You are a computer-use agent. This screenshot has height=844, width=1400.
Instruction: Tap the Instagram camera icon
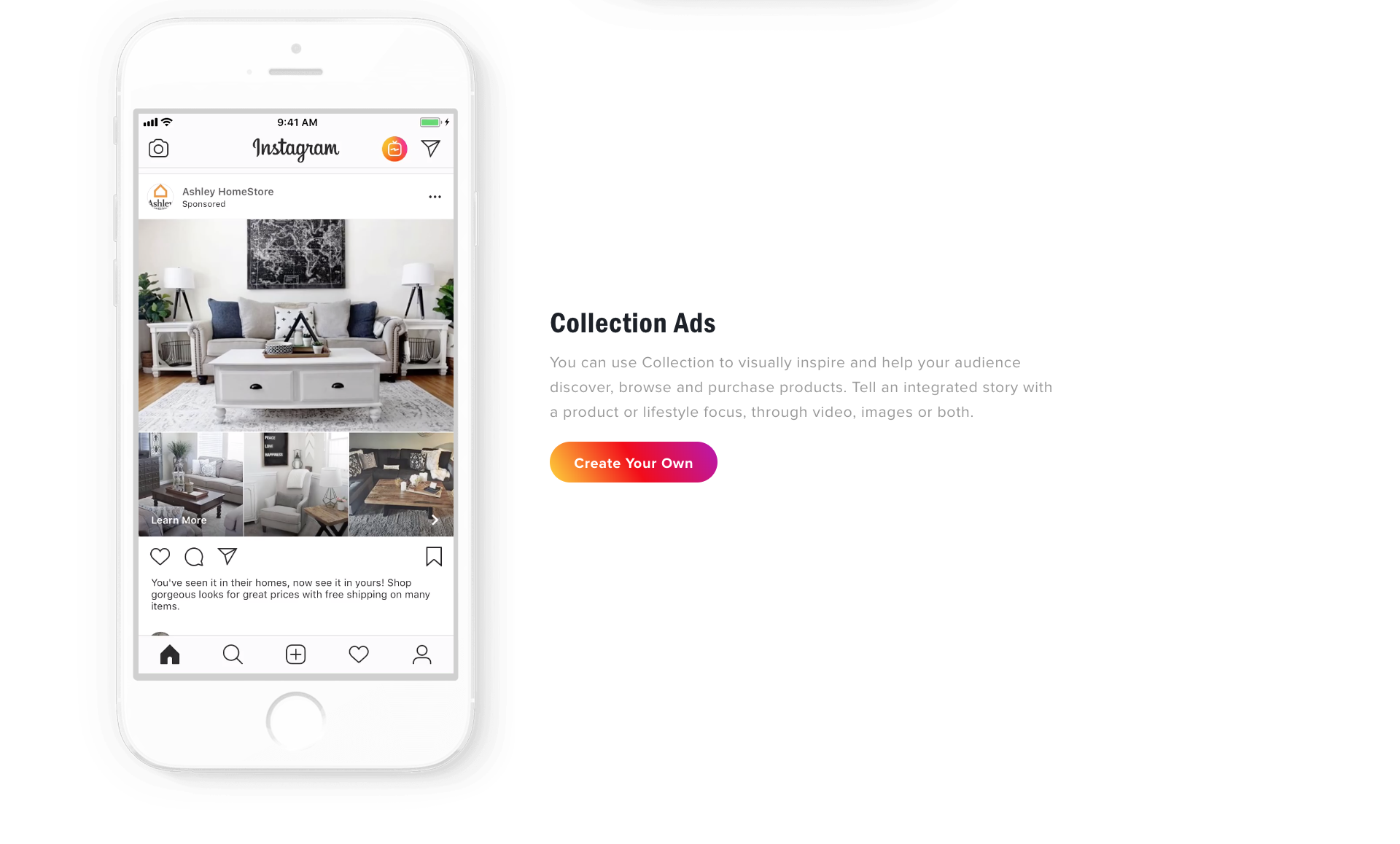click(159, 148)
